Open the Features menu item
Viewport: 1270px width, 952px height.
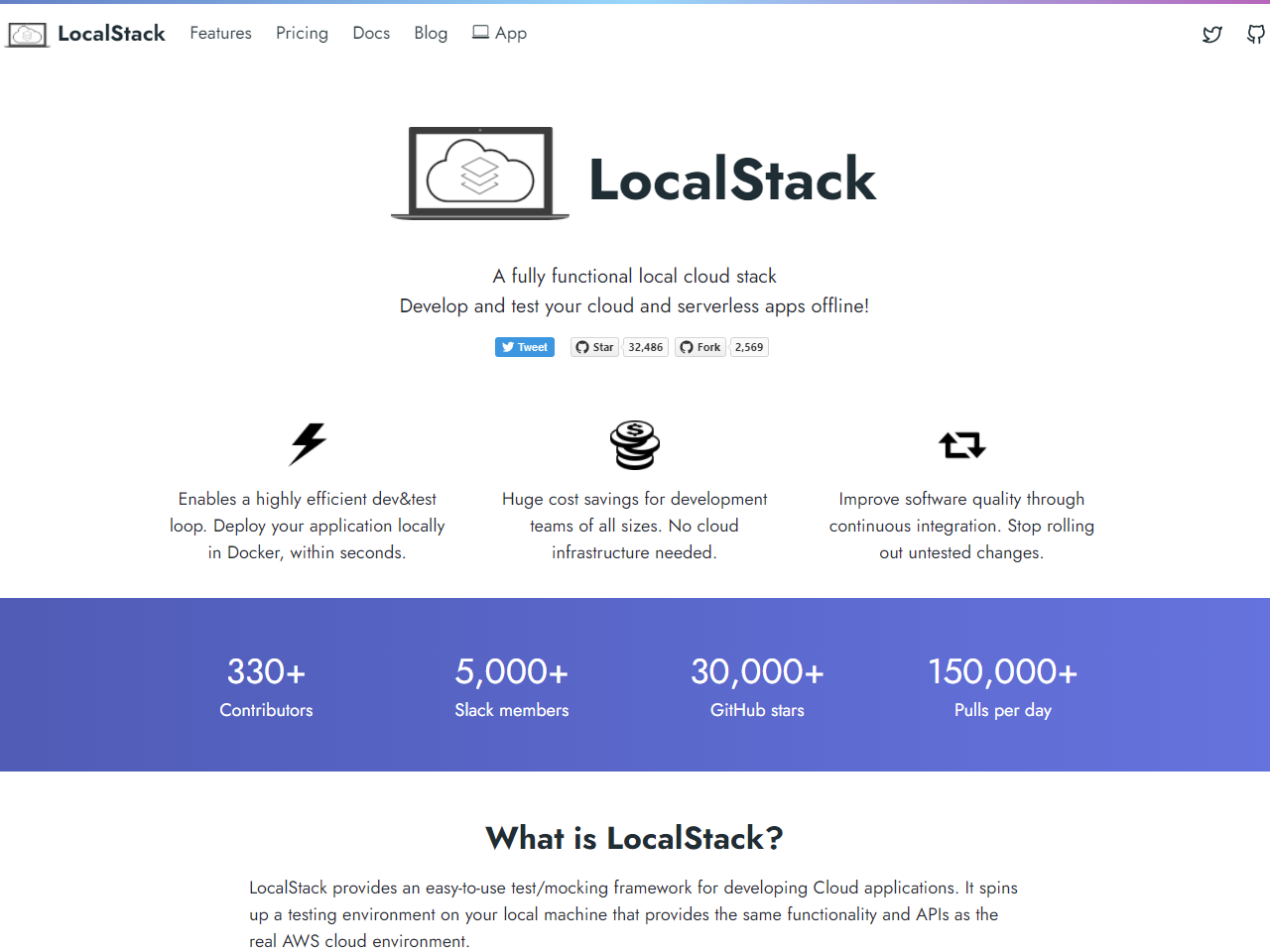click(220, 33)
